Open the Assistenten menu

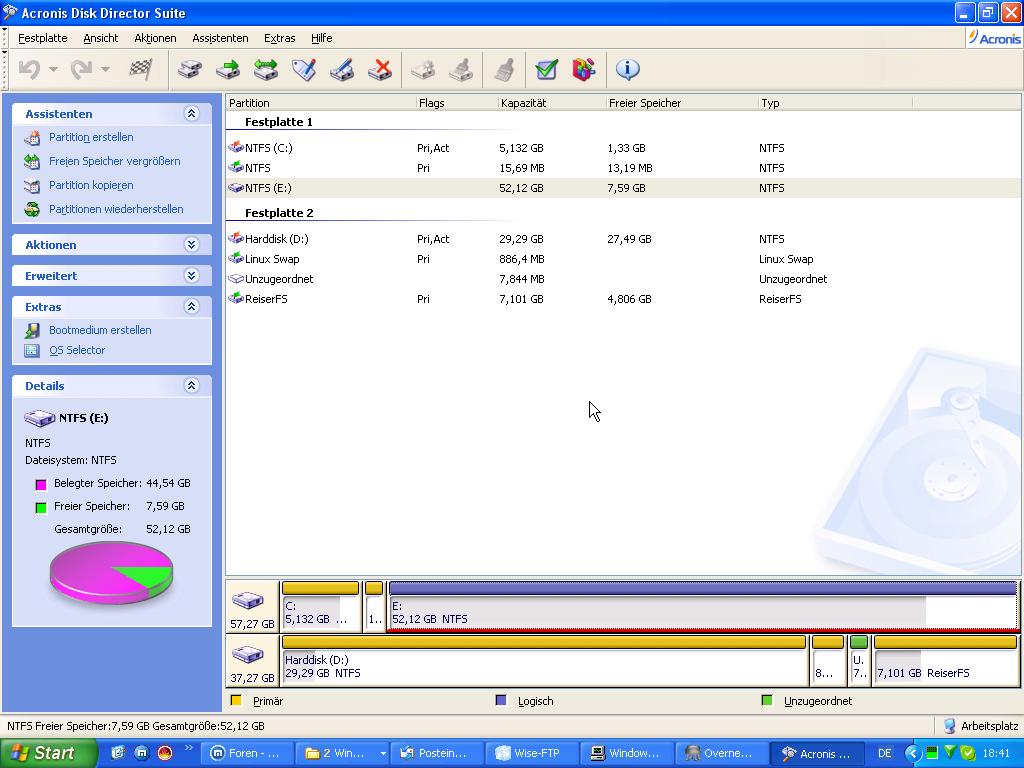(x=220, y=38)
